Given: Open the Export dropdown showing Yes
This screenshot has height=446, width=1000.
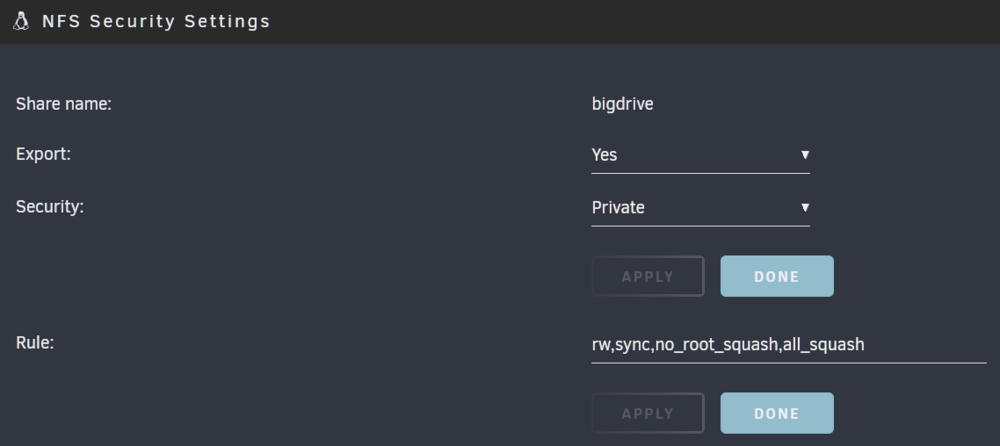Looking at the screenshot, I should (x=700, y=155).
